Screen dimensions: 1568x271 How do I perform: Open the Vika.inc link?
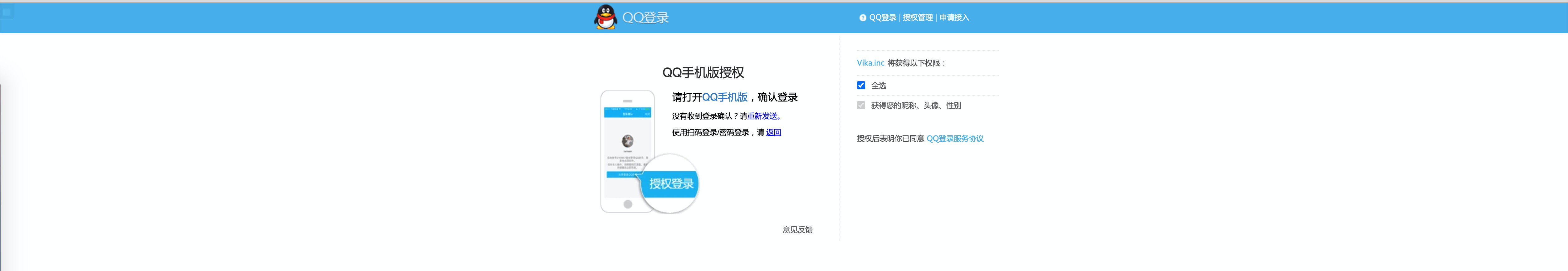point(870,63)
